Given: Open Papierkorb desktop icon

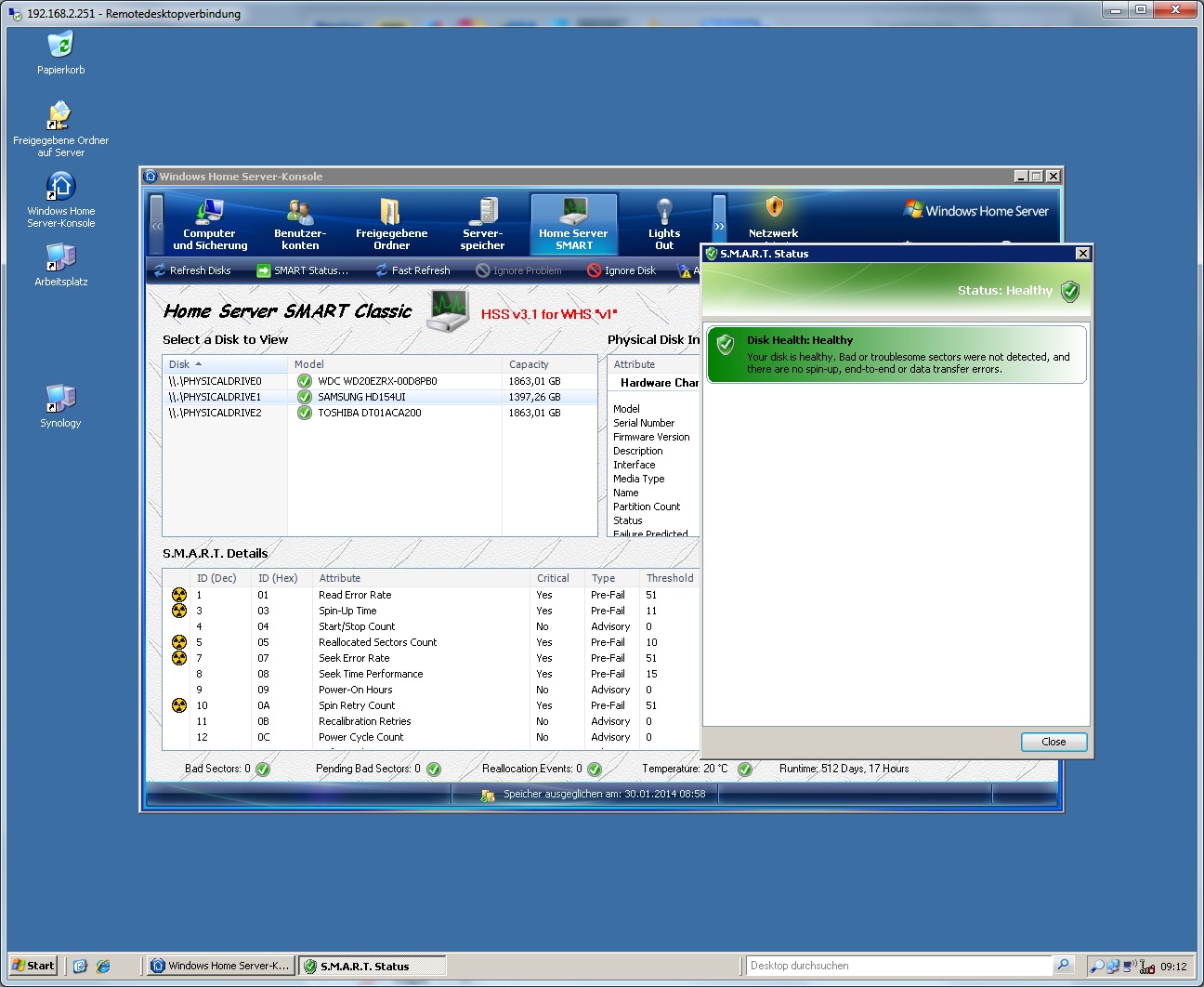Looking at the screenshot, I should pyautogui.click(x=60, y=53).
